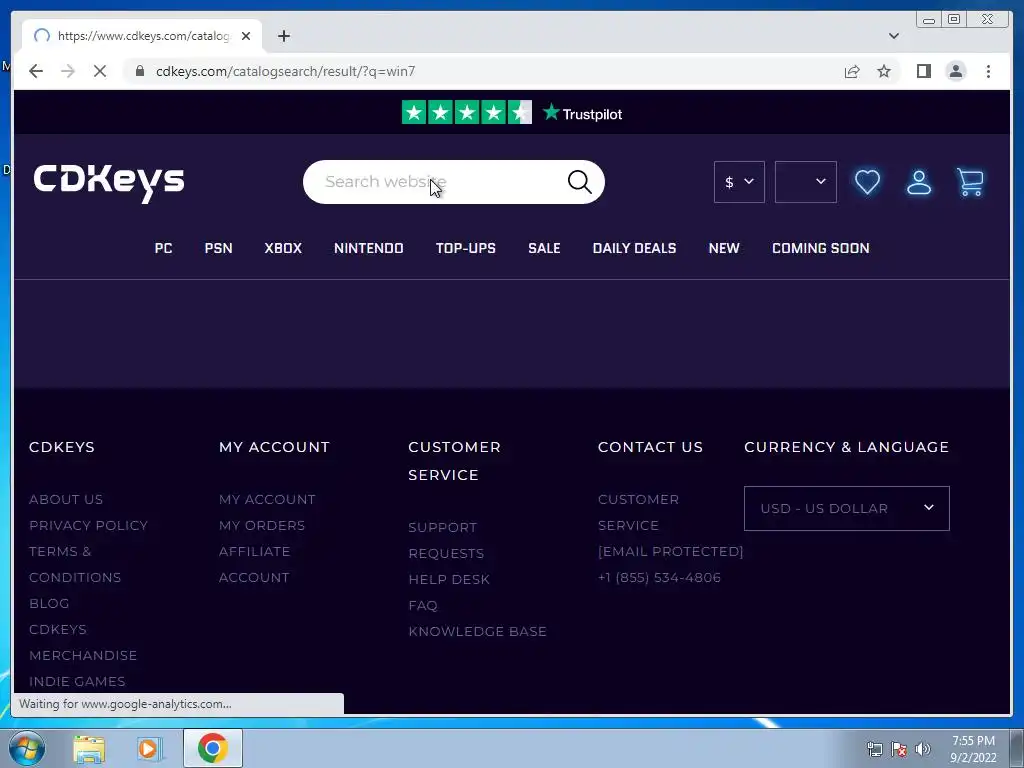The height and width of the screenshot is (768, 1024).
Task: Open About Us footer link
Action: [66, 500]
